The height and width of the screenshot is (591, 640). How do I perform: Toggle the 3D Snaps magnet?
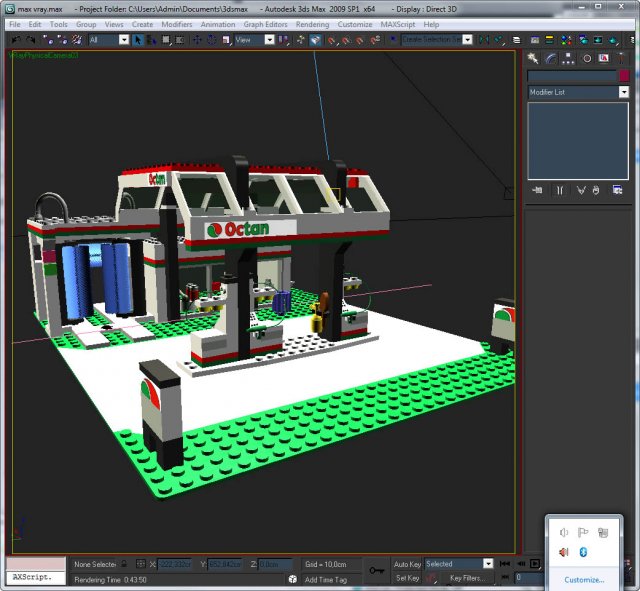coord(332,40)
